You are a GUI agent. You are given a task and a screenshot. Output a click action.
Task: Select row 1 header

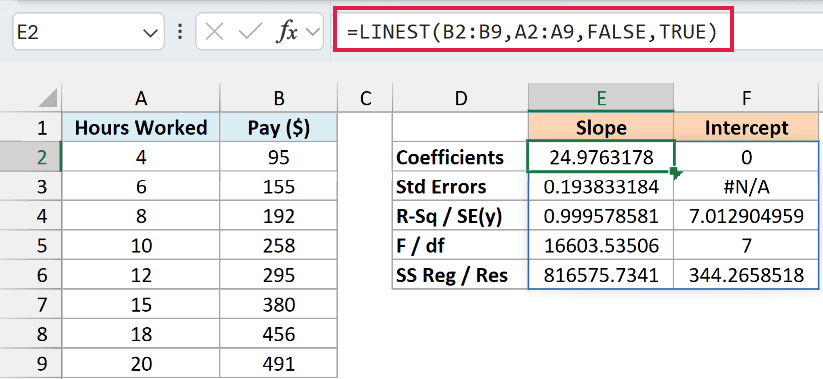(30, 128)
